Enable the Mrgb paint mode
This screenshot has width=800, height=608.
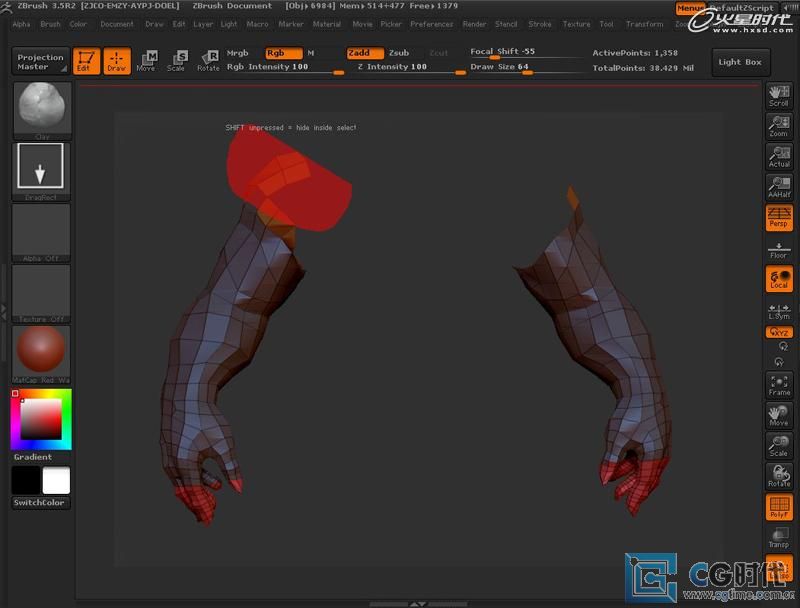coord(237,53)
